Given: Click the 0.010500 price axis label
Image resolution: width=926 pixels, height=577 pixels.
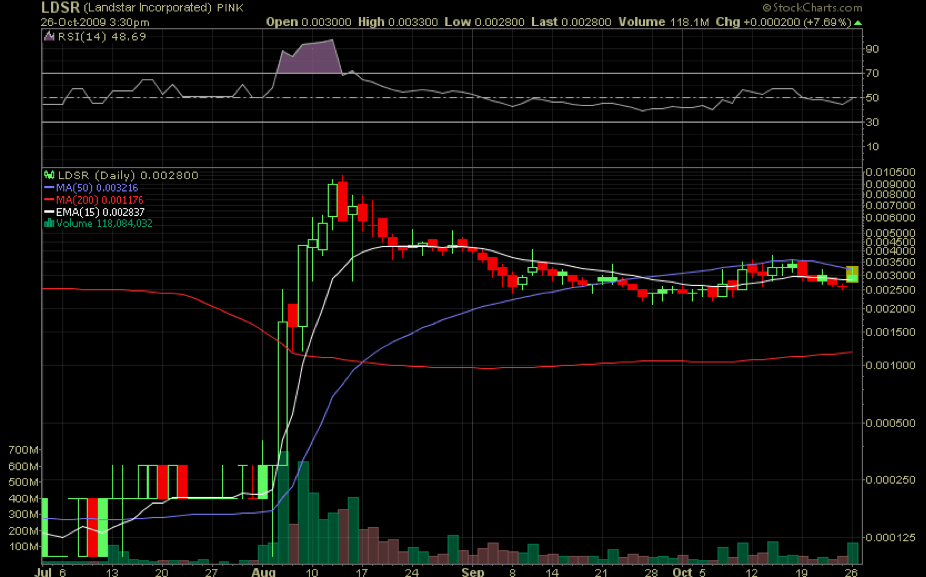Looking at the screenshot, I should tap(890, 172).
